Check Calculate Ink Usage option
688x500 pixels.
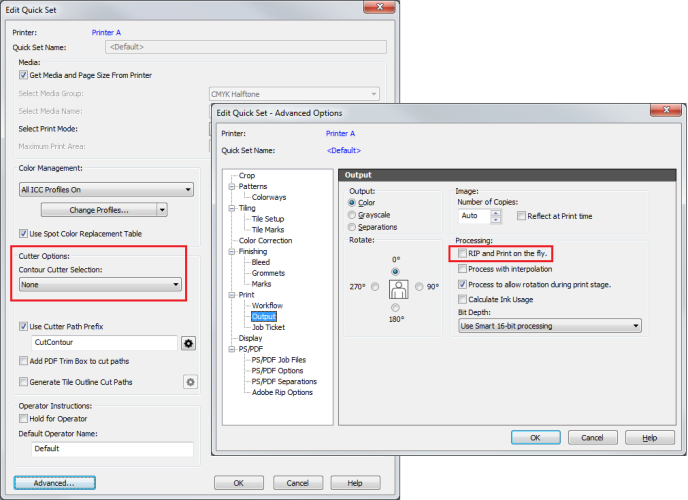point(462,300)
